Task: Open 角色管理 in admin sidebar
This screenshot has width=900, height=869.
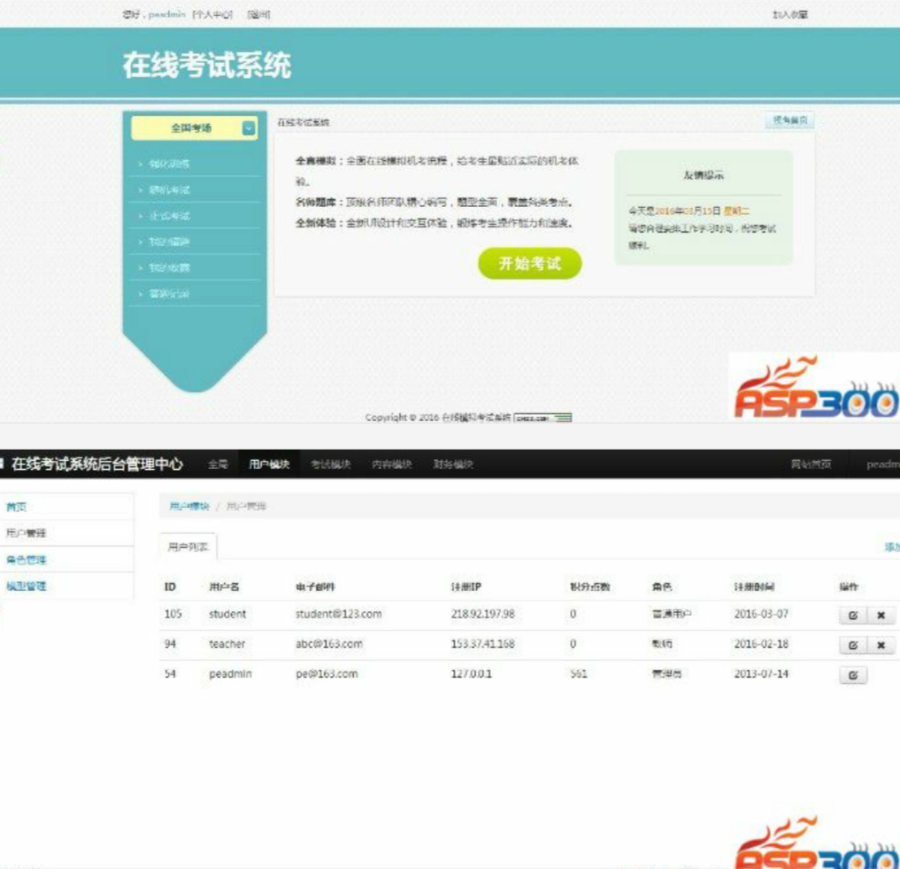Action: (26, 560)
